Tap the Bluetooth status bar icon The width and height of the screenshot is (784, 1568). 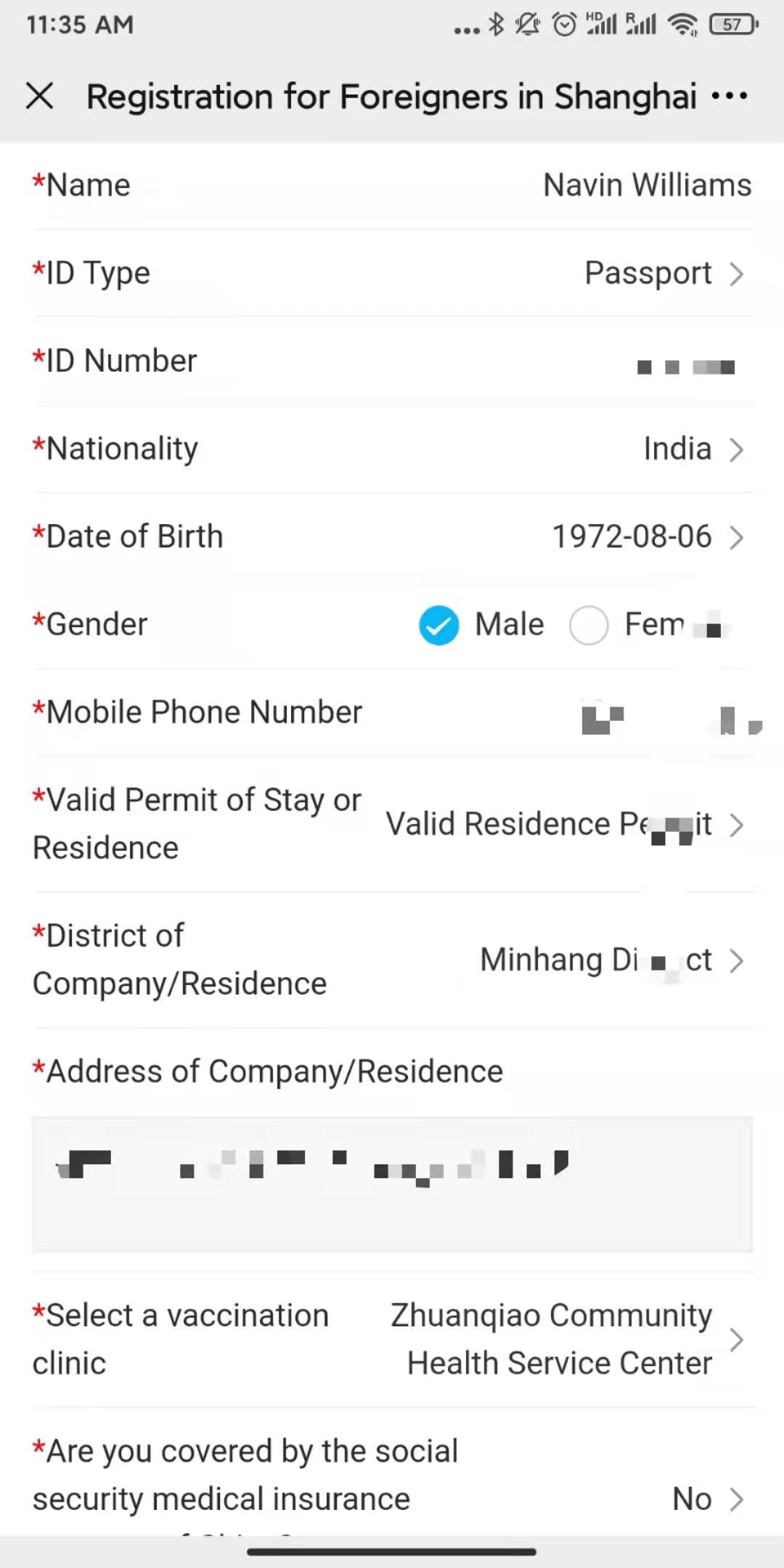pos(496,25)
